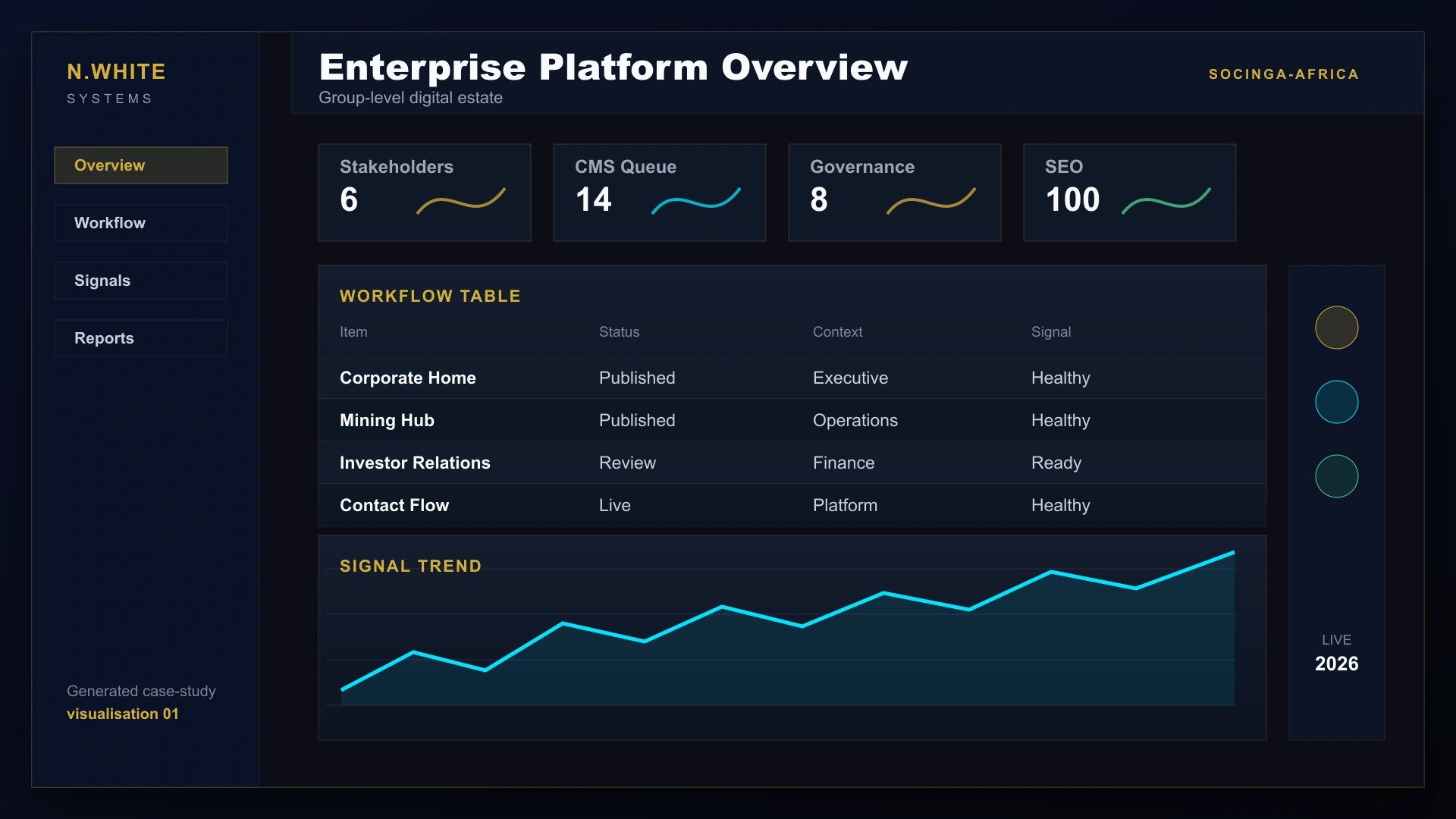Click the Context column header

838,332
